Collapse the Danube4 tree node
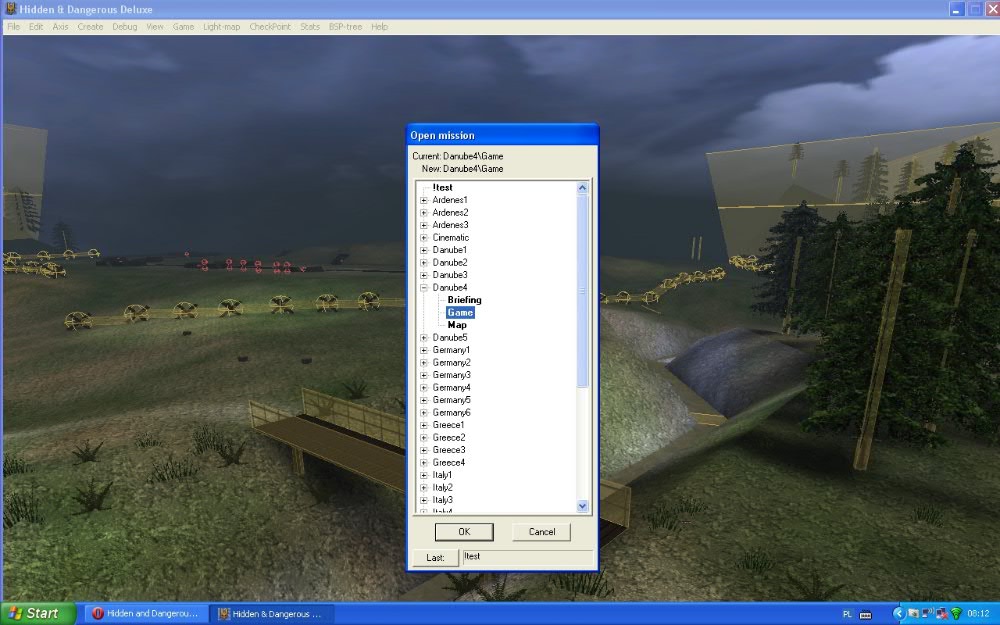Viewport: 1000px width, 625px height. point(423,288)
